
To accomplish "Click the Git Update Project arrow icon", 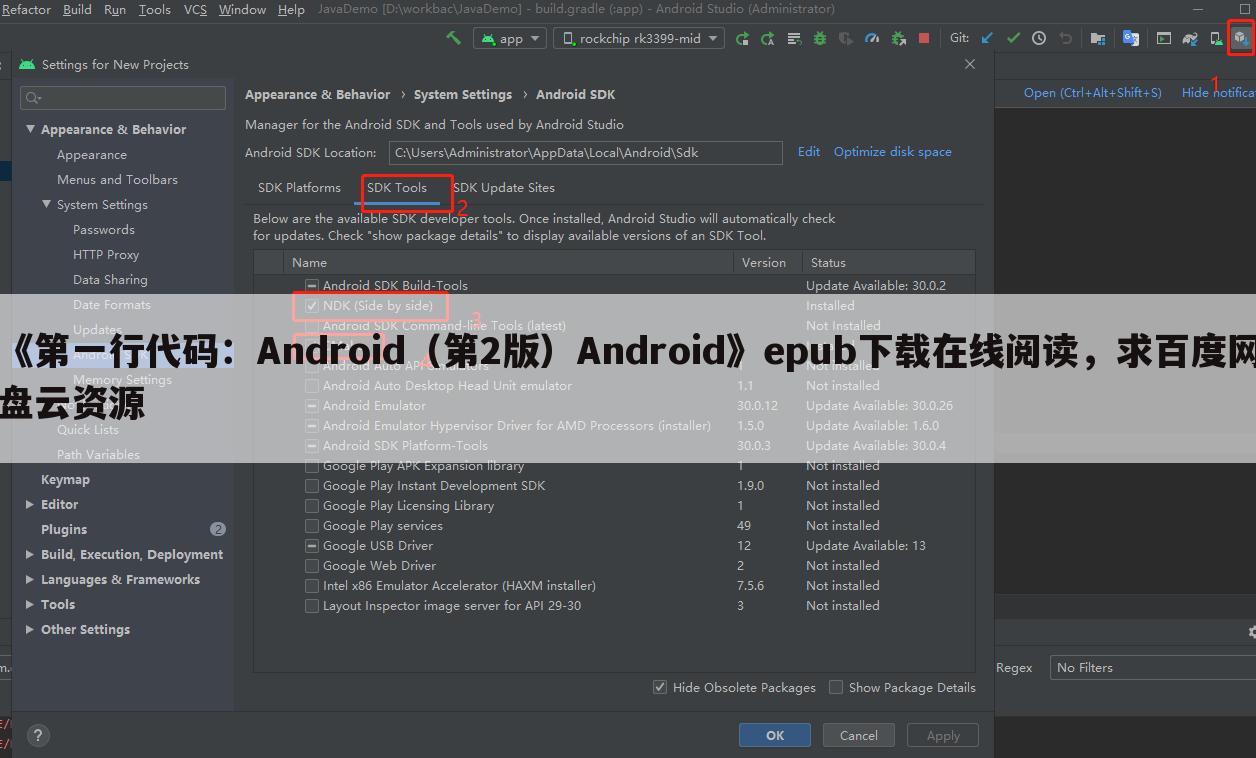I will coord(987,39).
